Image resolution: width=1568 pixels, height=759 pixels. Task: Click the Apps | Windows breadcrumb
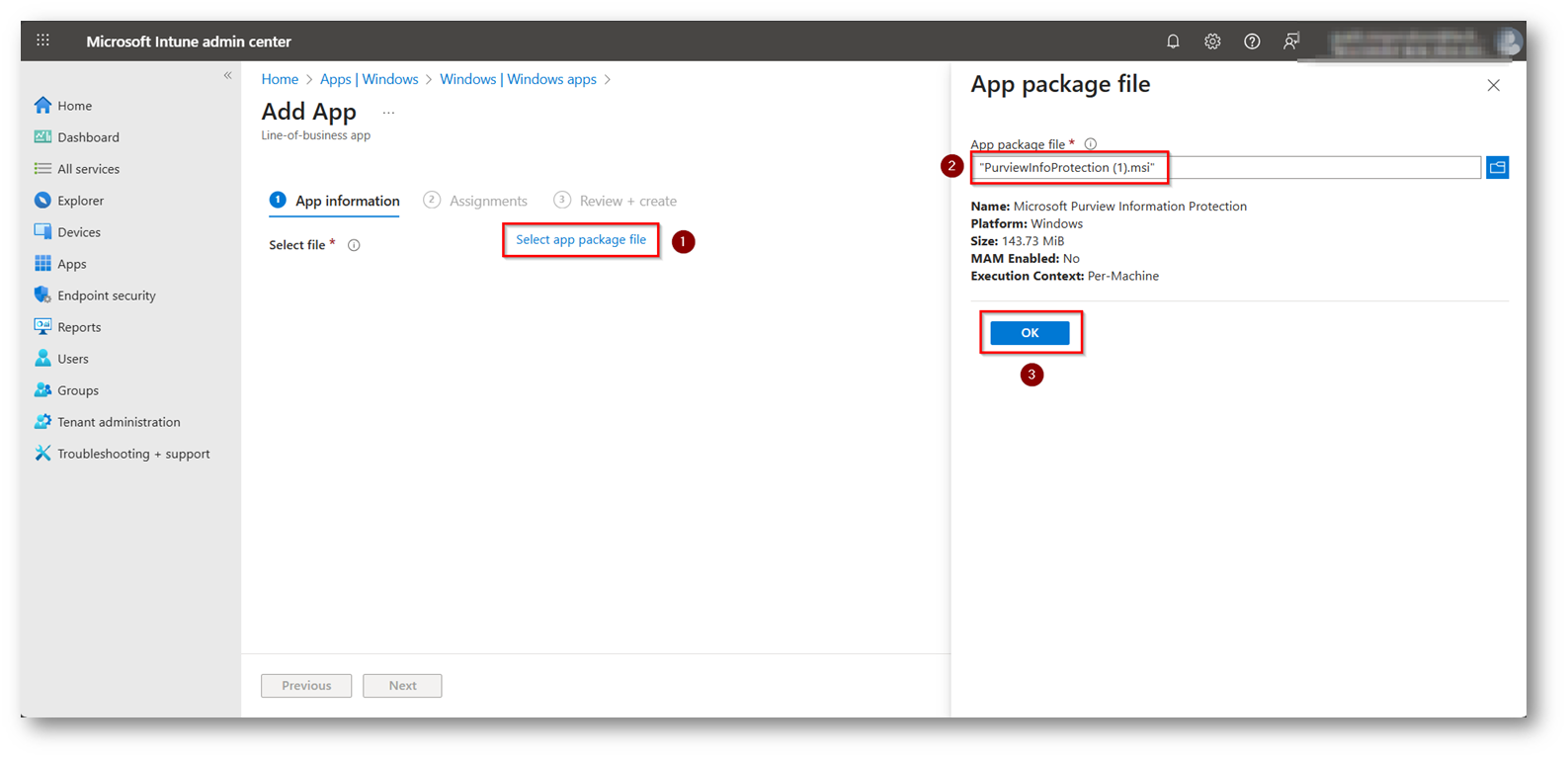[x=369, y=79]
